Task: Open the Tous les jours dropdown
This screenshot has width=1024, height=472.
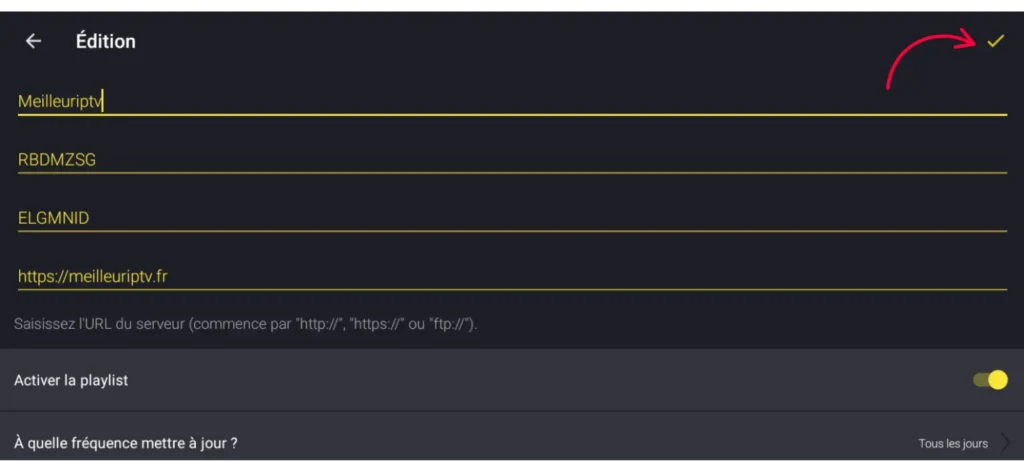Action: coord(953,443)
